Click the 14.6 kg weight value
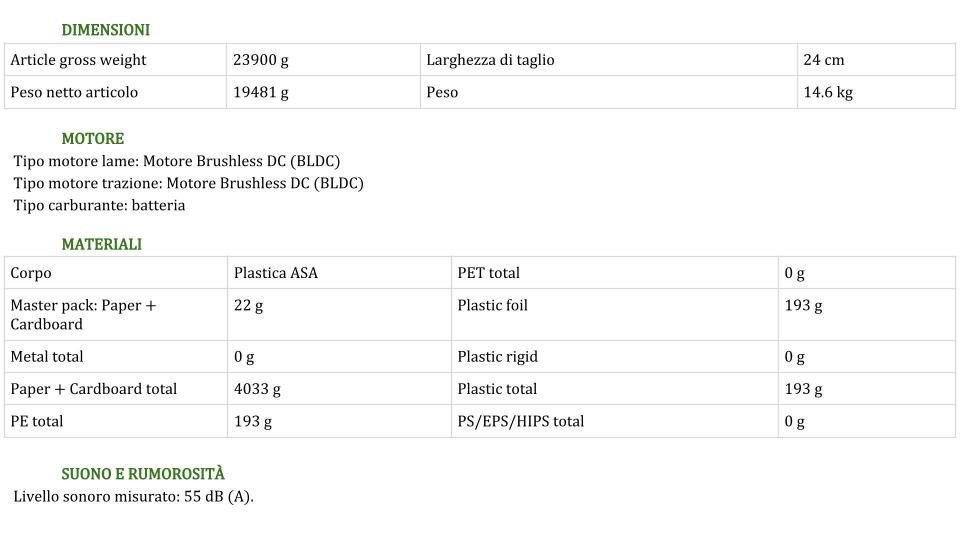The height and width of the screenshot is (540, 960). pyautogui.click(x=828, y=92)
